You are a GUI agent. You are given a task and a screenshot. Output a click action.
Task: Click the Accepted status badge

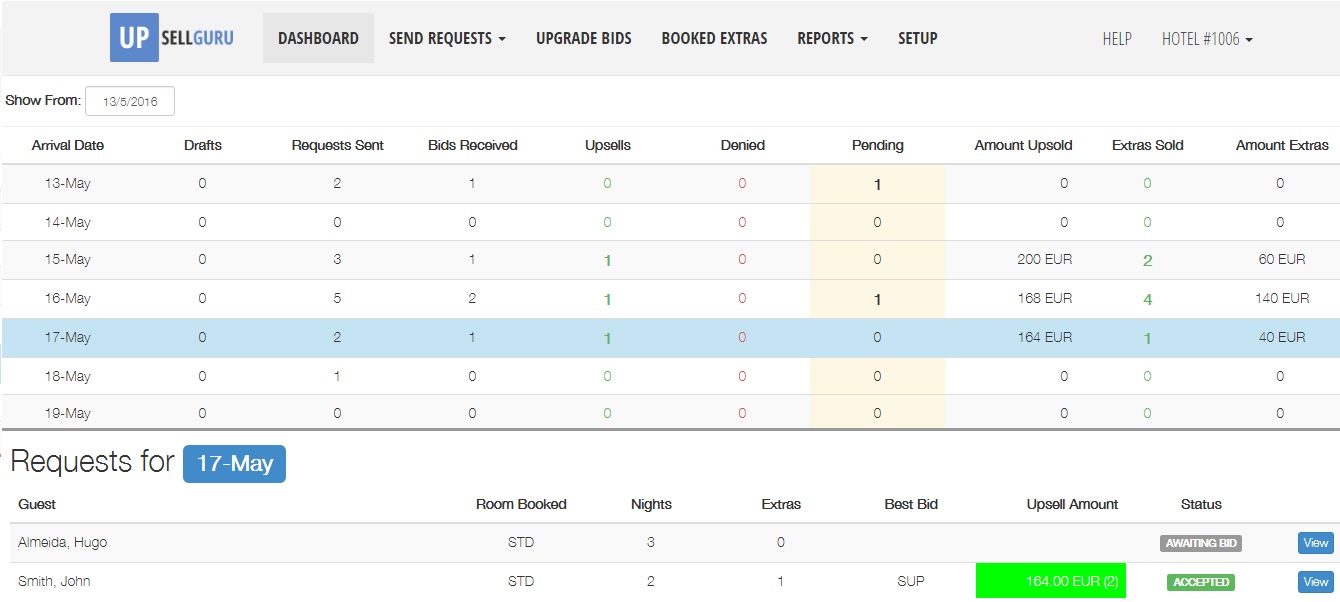coord(1200,582)
